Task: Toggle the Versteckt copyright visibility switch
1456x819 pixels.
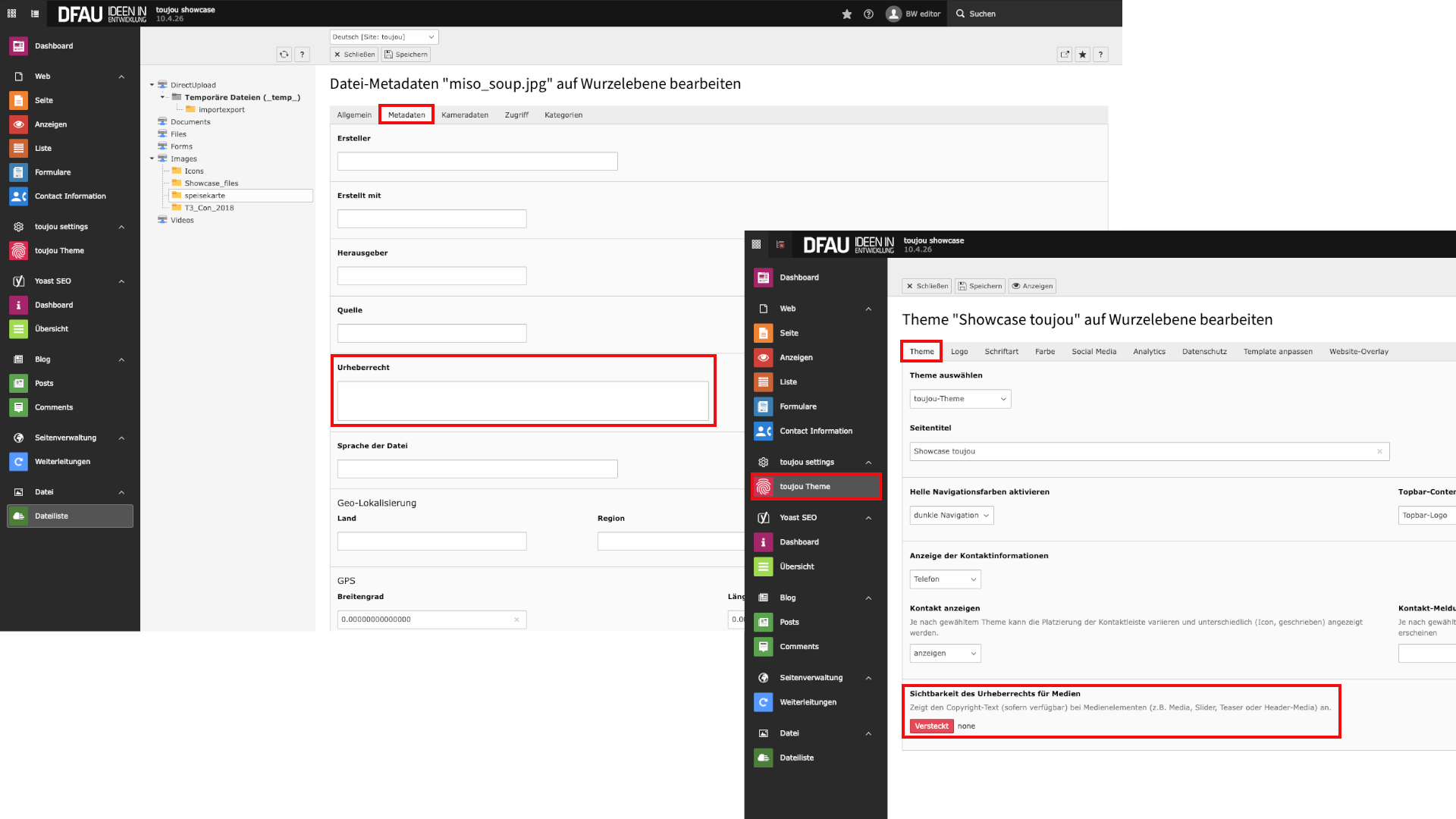Action: [931, 726]
